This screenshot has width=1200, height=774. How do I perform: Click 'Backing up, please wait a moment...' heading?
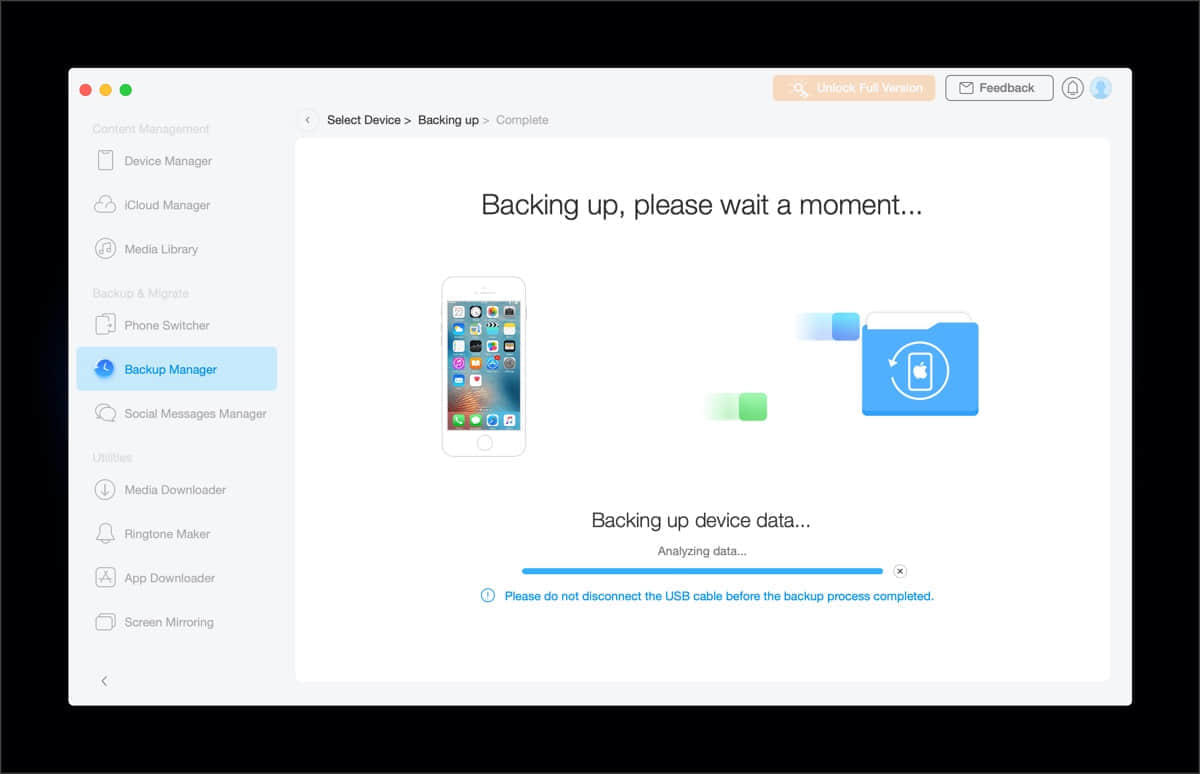pos(702,205)
